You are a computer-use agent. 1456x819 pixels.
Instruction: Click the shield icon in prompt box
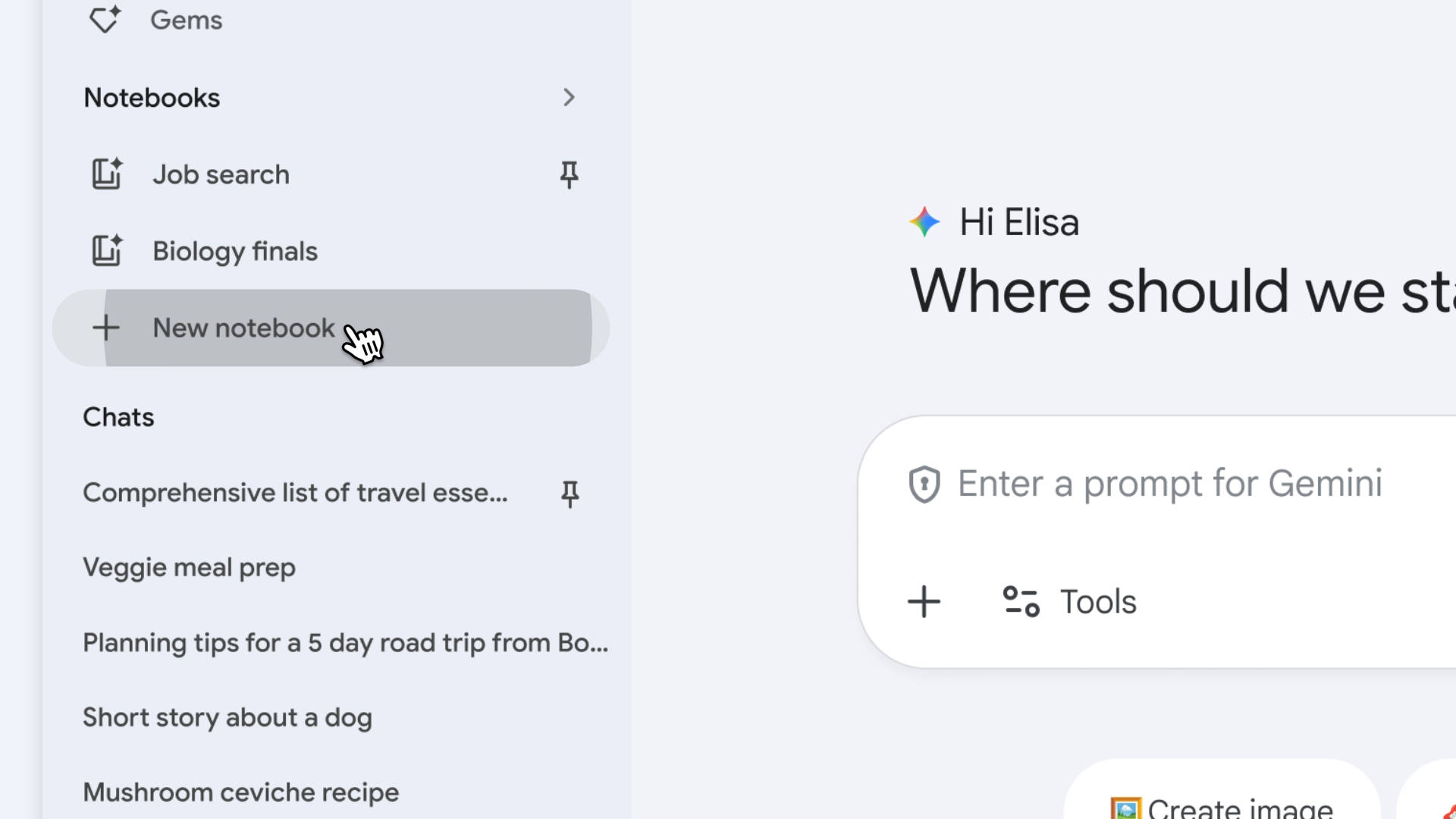click(924, 485)
